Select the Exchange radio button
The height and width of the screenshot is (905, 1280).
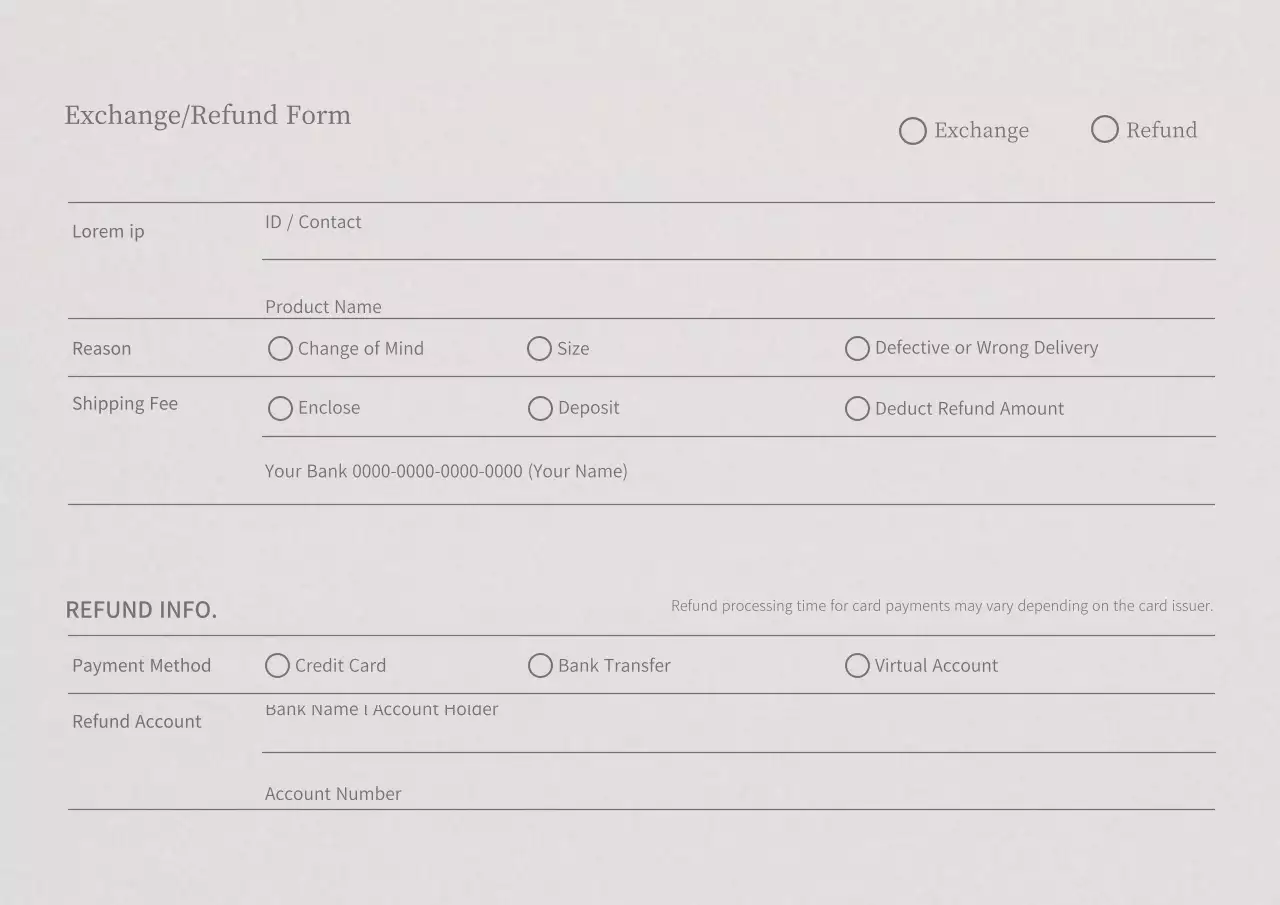(x=913, y=131)
